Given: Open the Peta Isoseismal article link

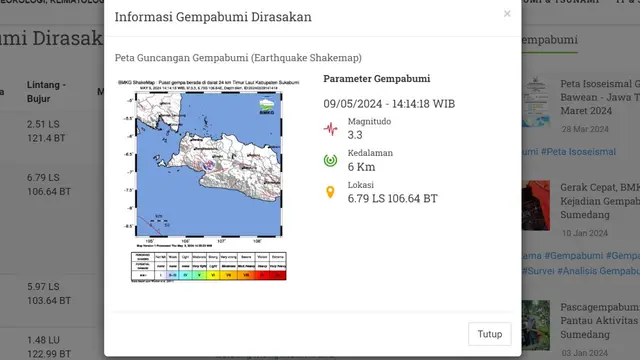Looking at the screenshot, I should tap(600, 97).
